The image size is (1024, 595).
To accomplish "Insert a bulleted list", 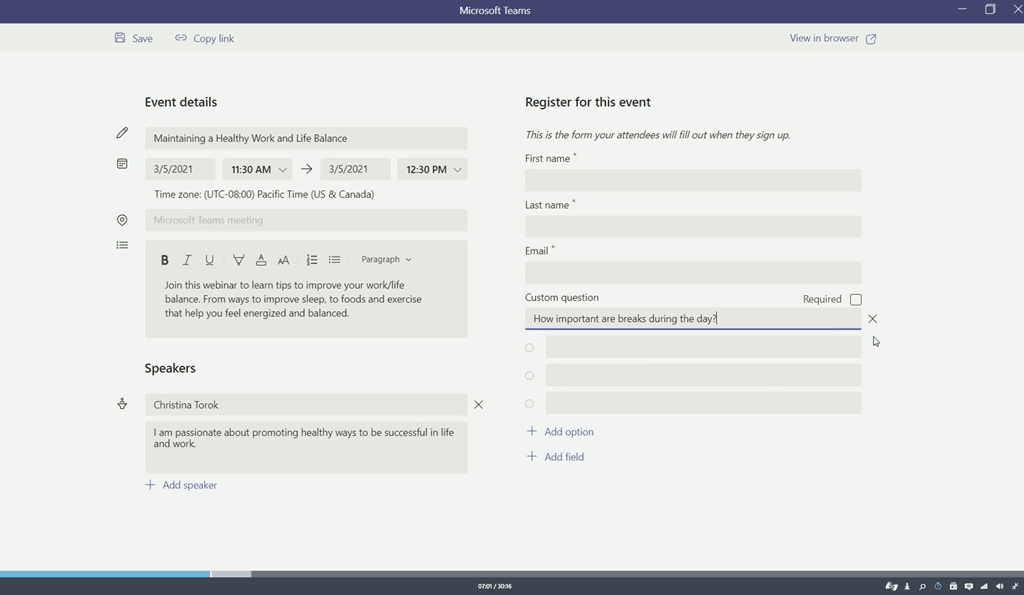I will (335, 260).
